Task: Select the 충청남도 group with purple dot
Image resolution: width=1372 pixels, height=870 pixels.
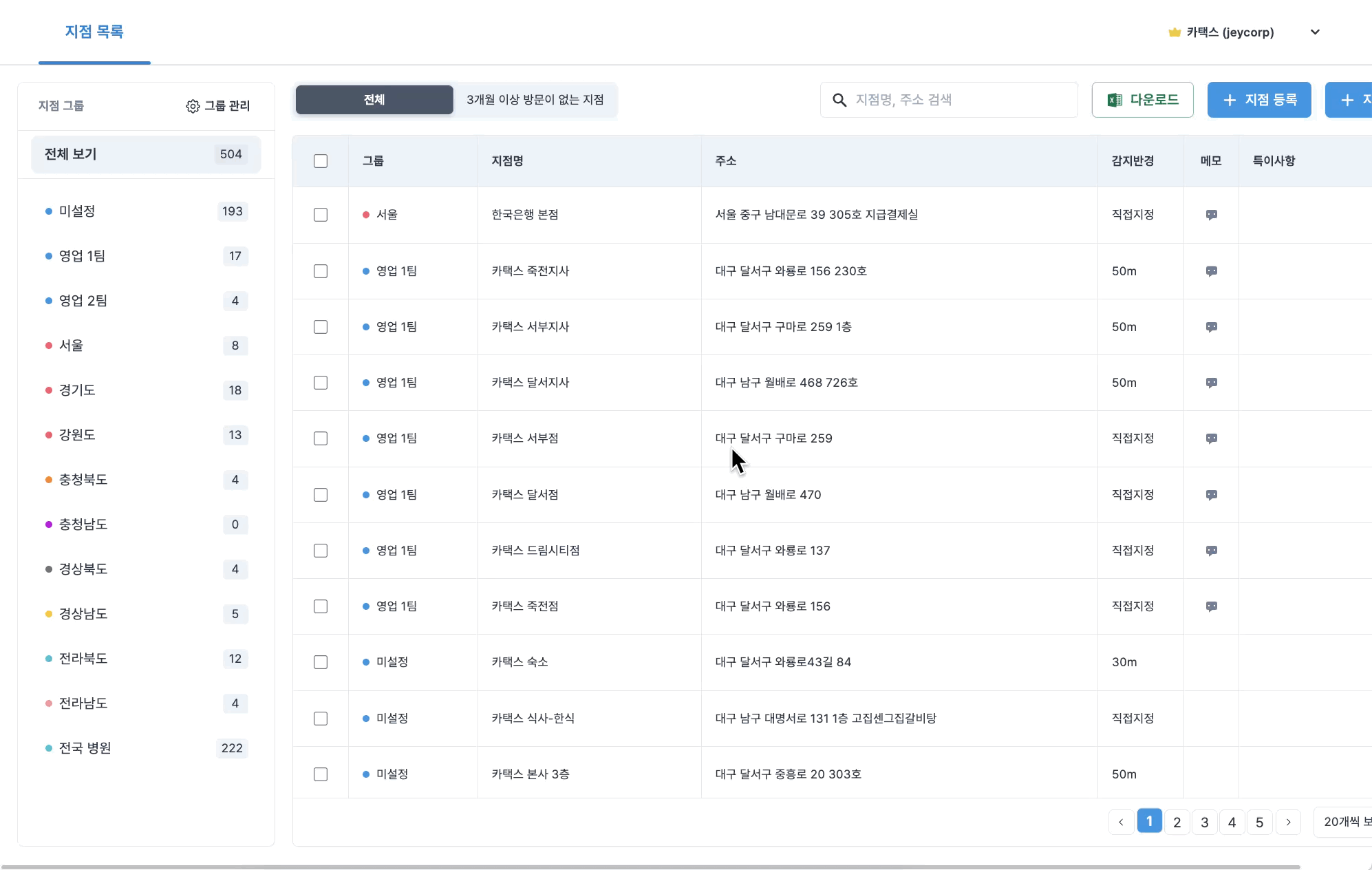Action: coord(83,524)
